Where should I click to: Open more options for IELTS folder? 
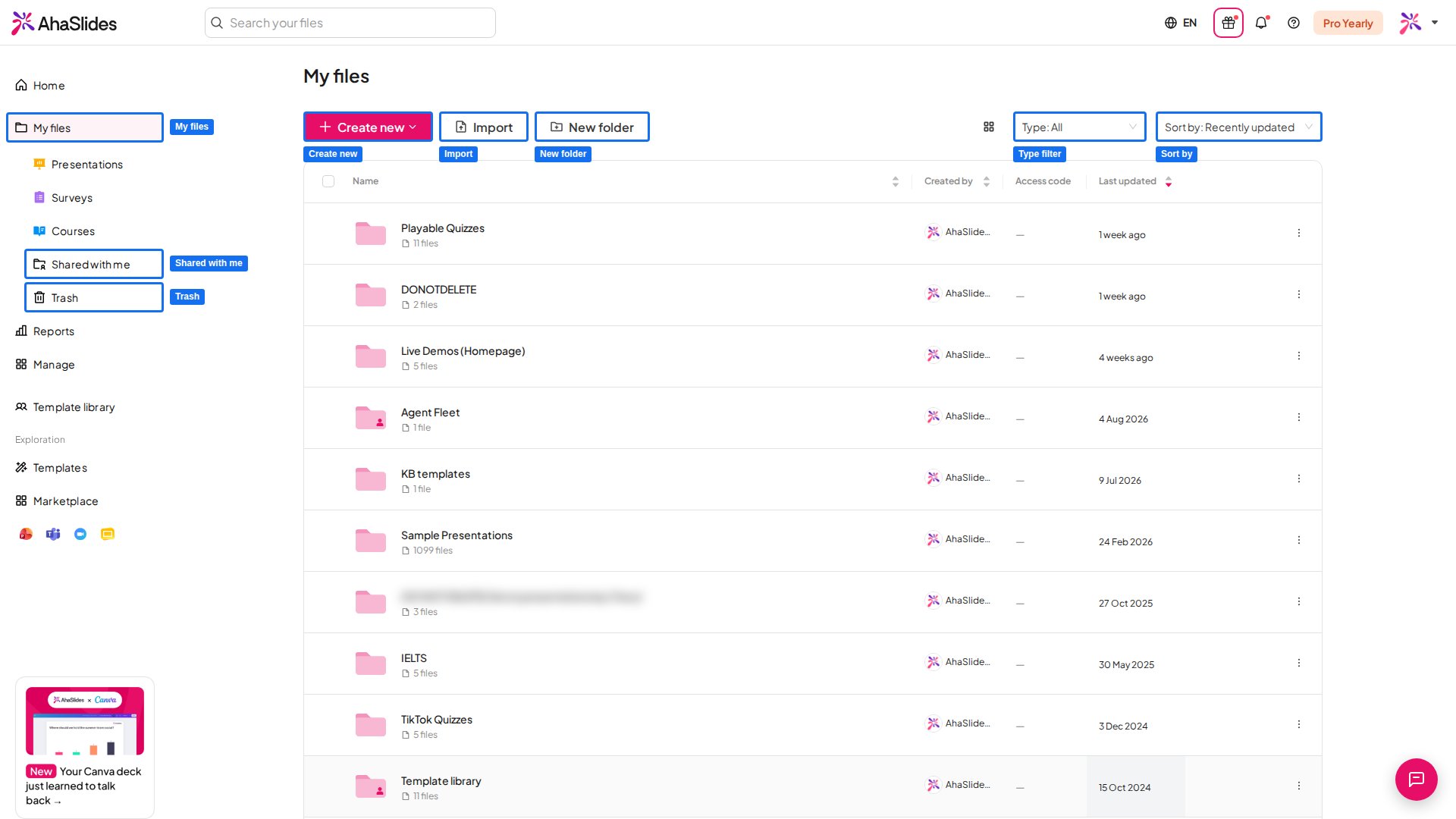(1298, 663)
